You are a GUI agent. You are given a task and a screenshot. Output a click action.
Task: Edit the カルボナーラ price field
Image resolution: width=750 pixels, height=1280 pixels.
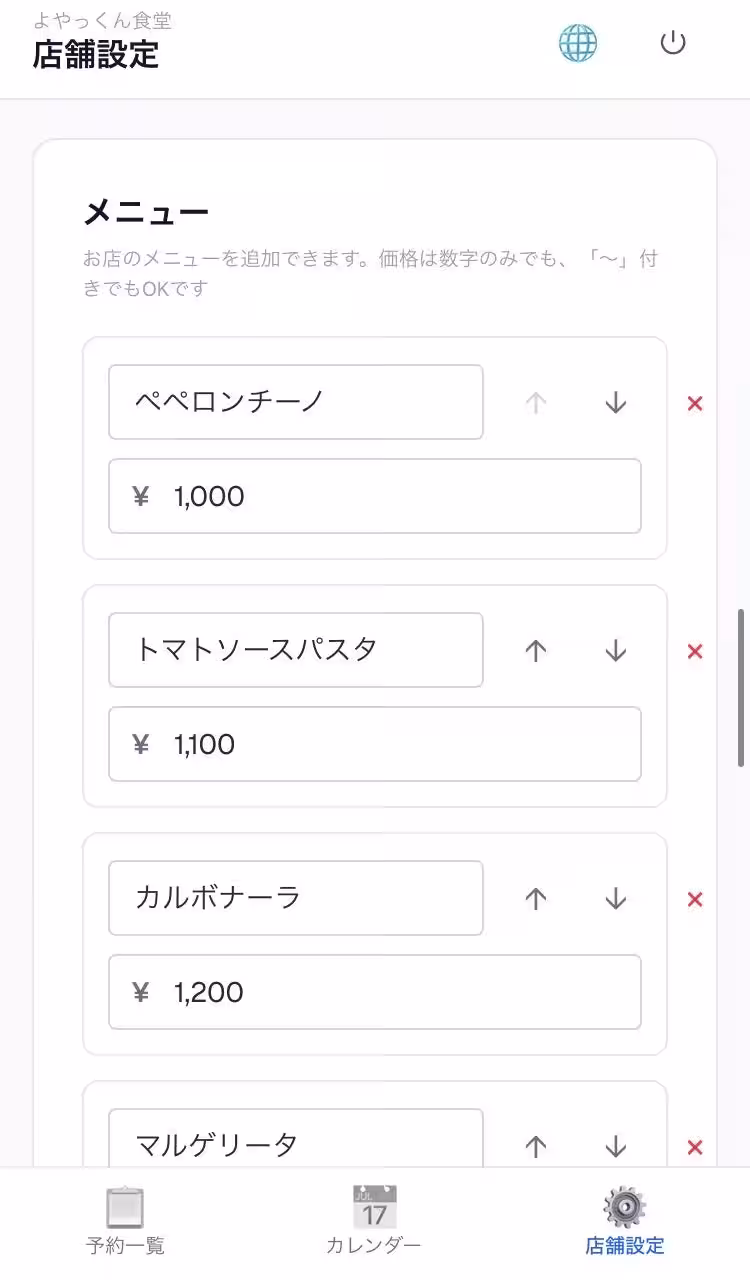[x=374, y=992]
